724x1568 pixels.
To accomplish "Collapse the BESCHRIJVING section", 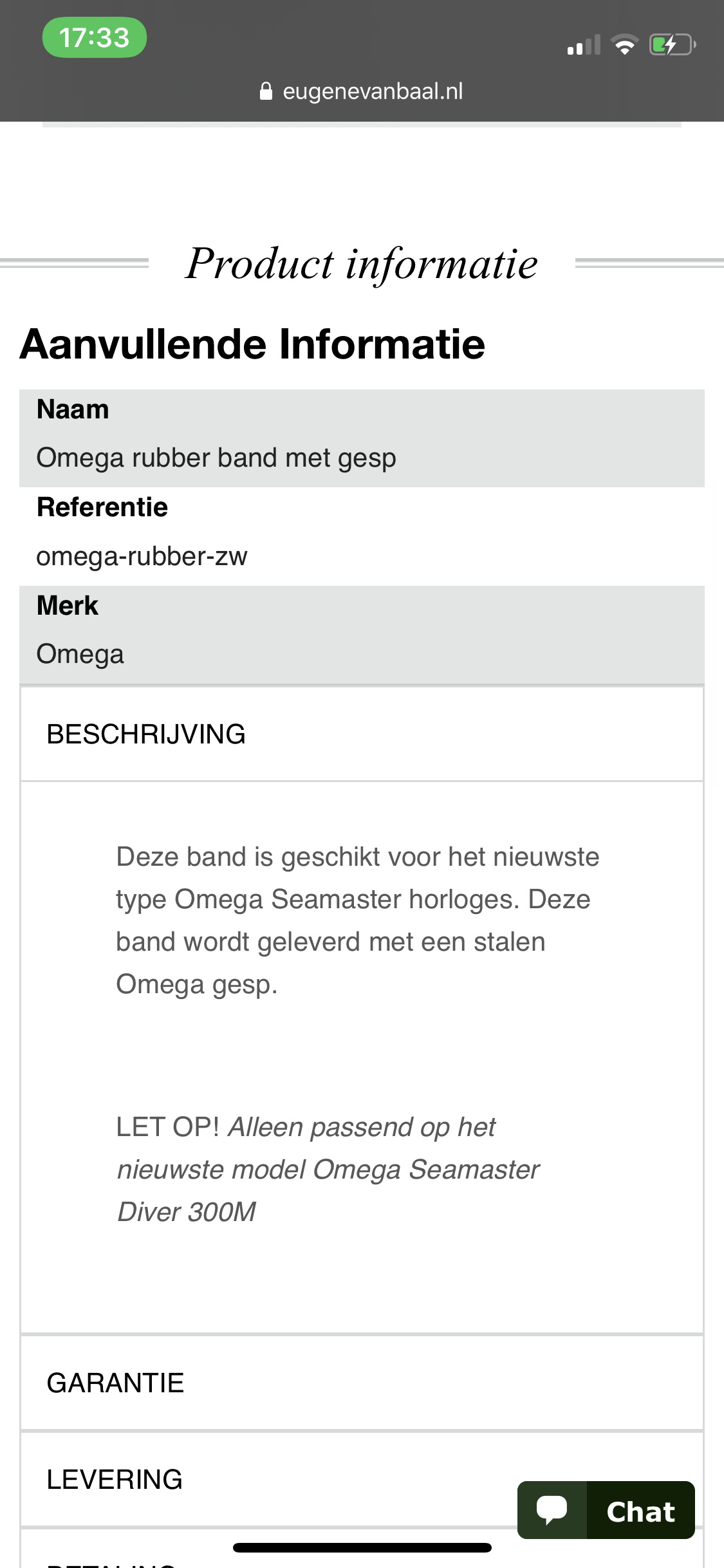I will [x=362, y=734].
